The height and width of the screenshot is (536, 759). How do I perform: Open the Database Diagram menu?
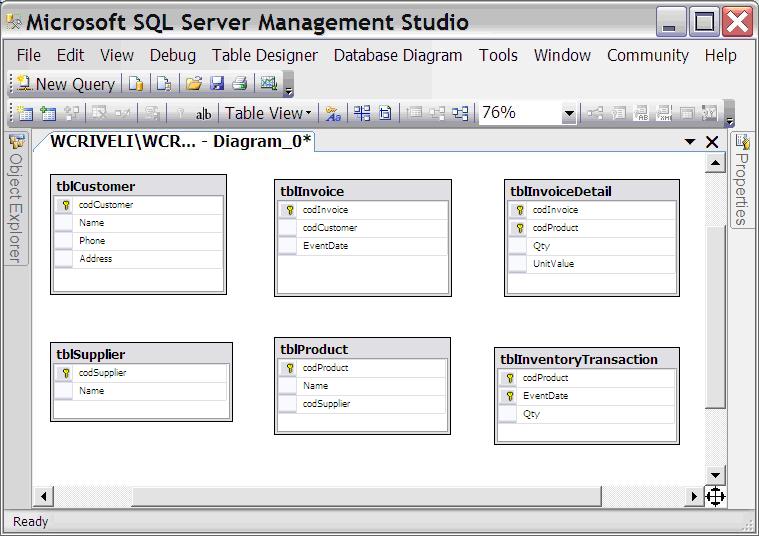pyautogui.click(x=398, y=55)
